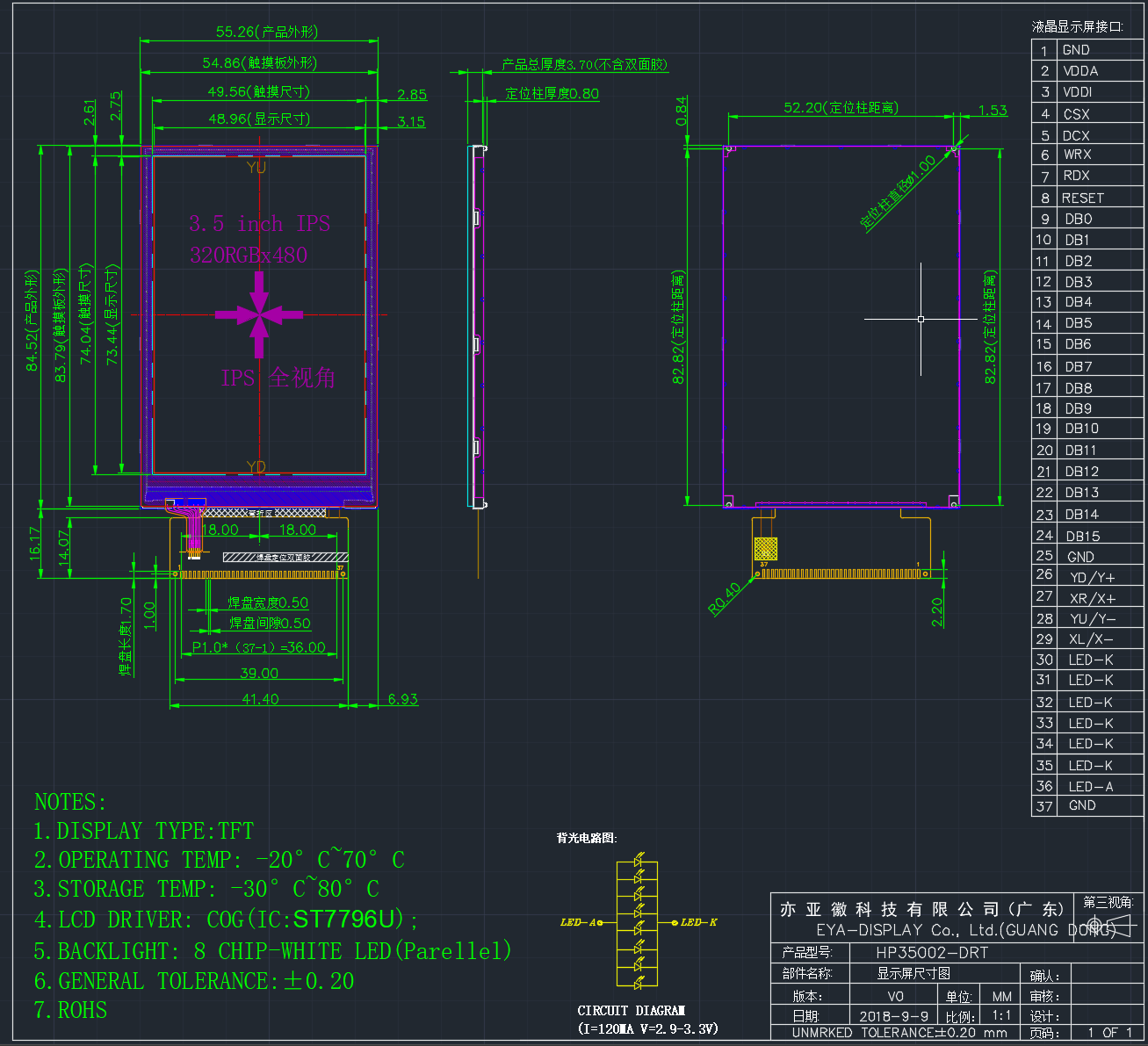Select the ST7796U driver IC text

pyautogui.click(x=344, y=920)
